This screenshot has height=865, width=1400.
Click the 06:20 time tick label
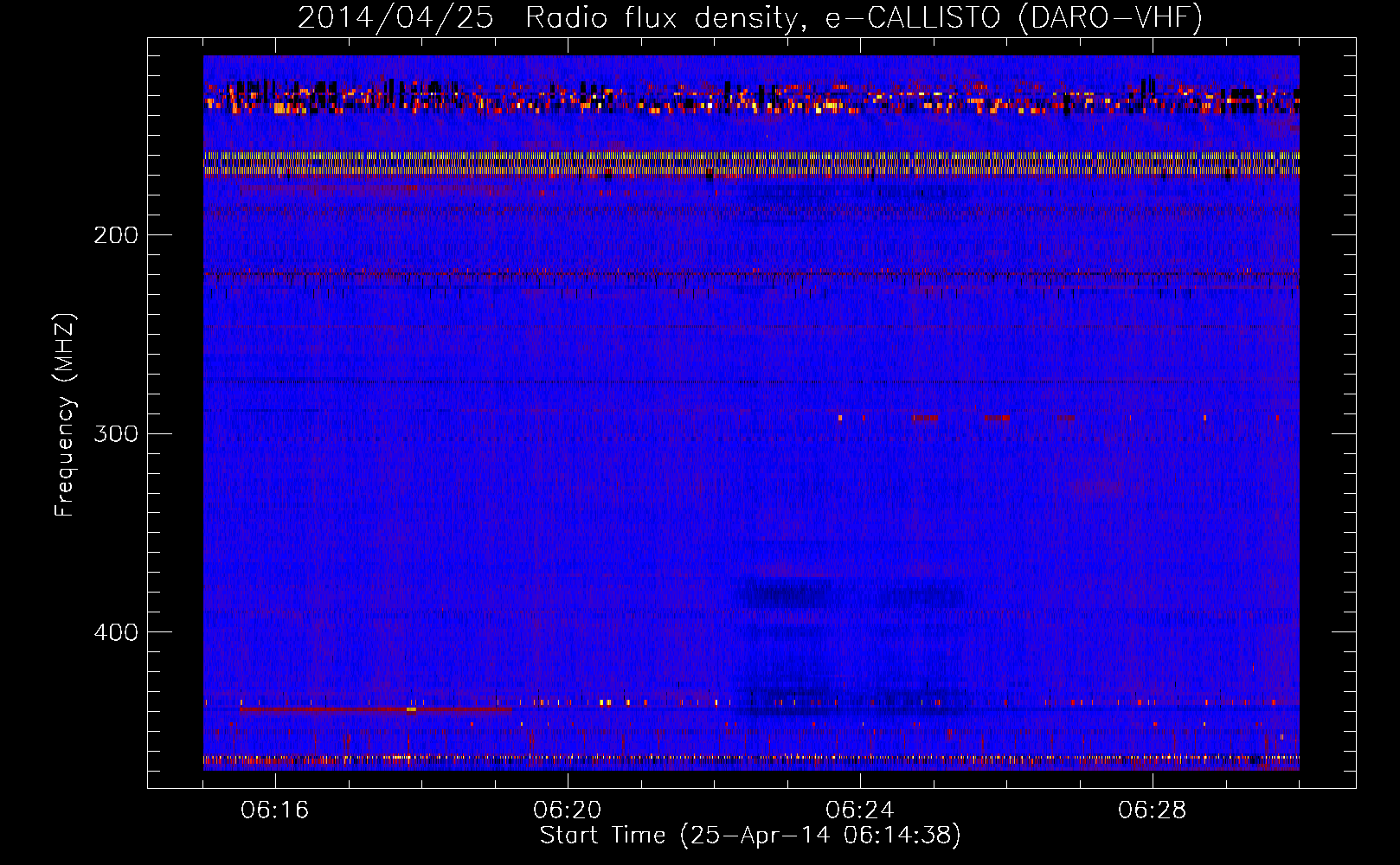[568, 811]
